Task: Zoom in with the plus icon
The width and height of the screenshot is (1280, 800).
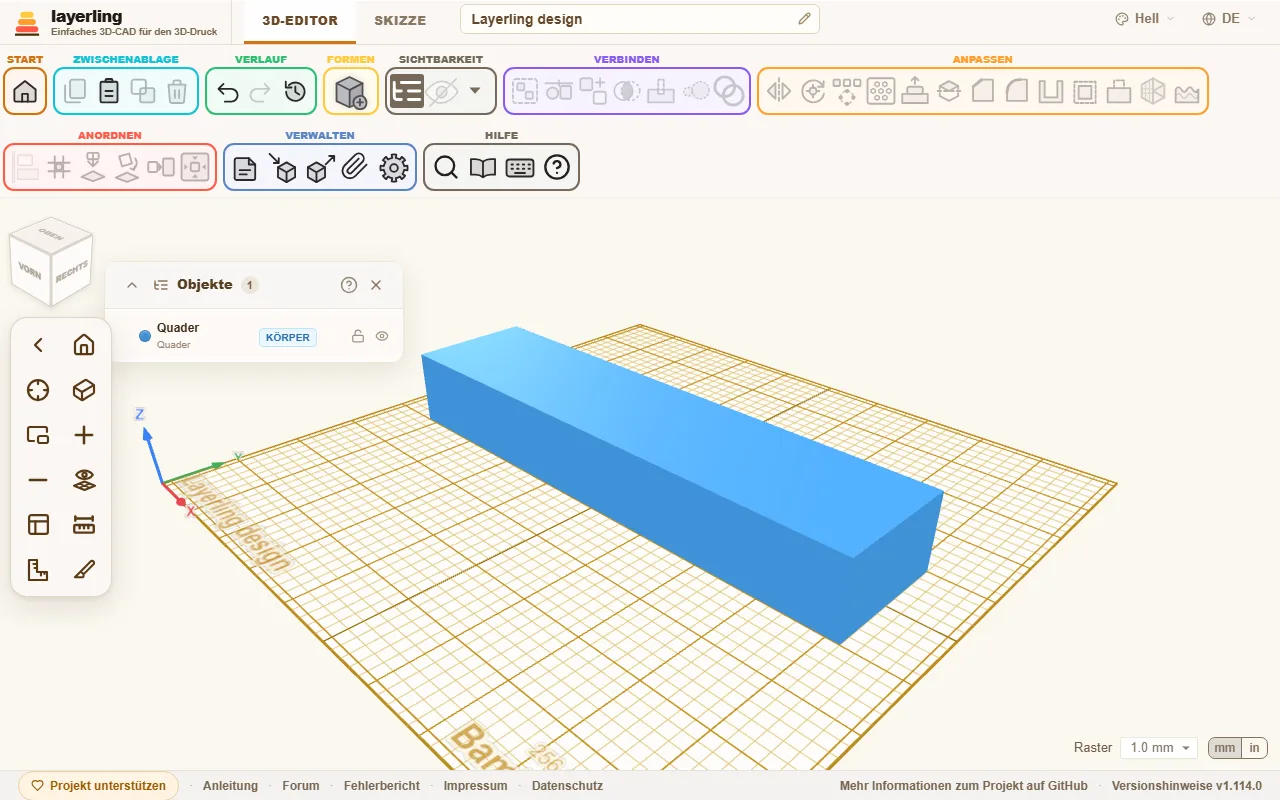Action: click(x=84, y=435)
